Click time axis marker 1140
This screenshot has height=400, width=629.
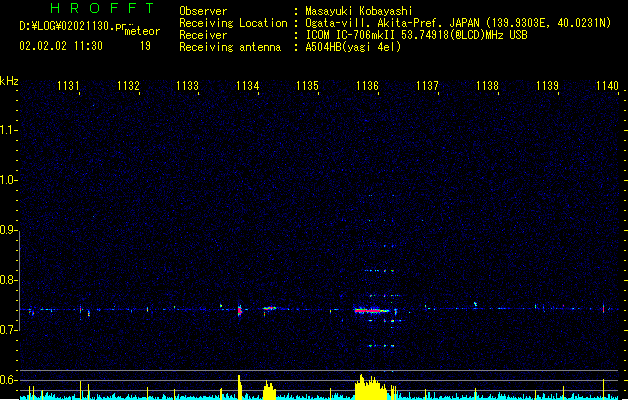(x=607, y=86)
